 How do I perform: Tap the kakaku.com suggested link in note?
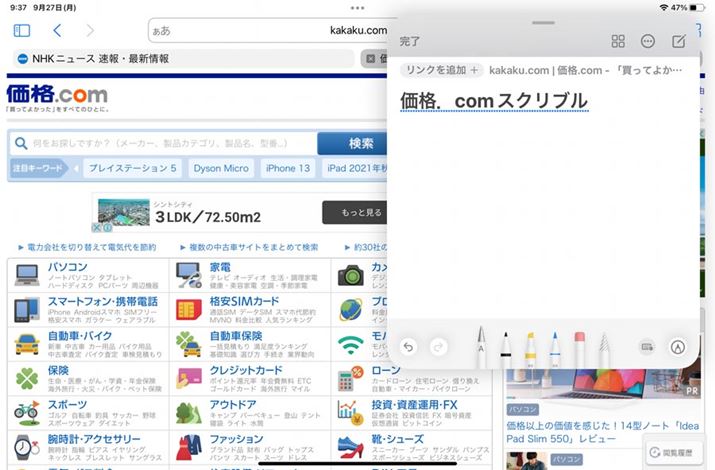coord(585,70)
